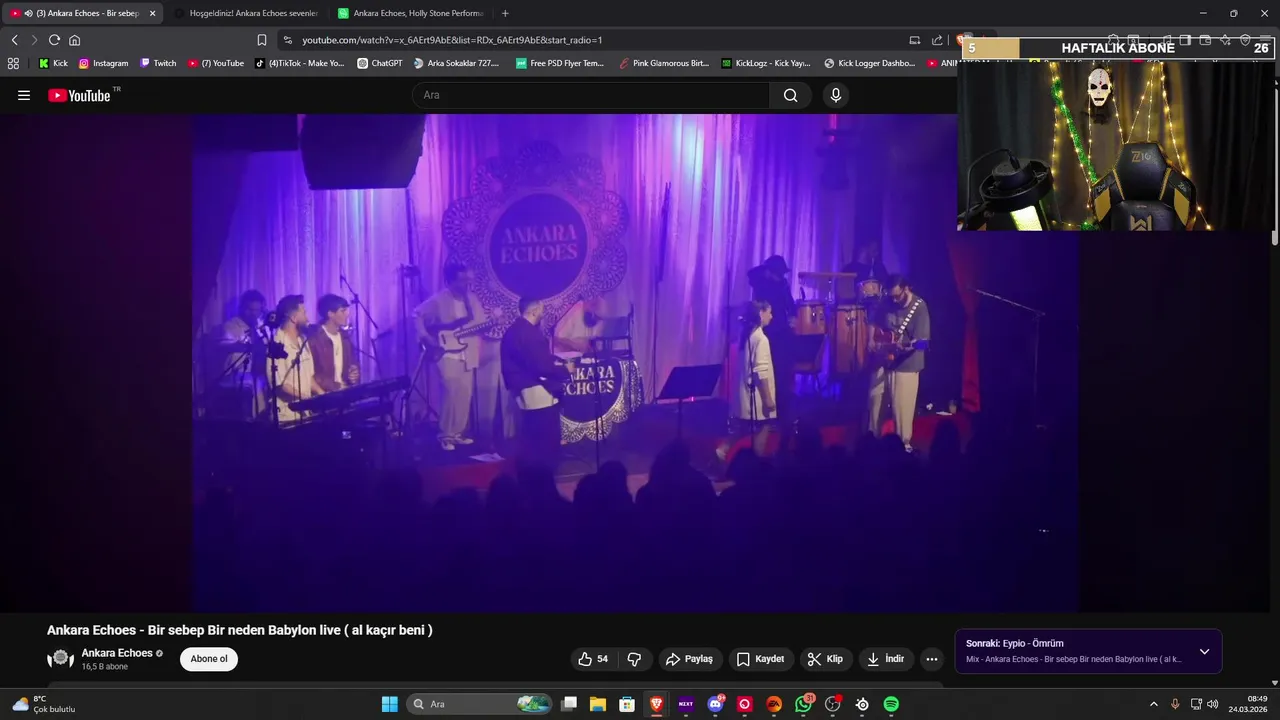Open the YouTube guide hamburger menu
Viewport: 1280px width, 720px height.
[x=24, y=95]
